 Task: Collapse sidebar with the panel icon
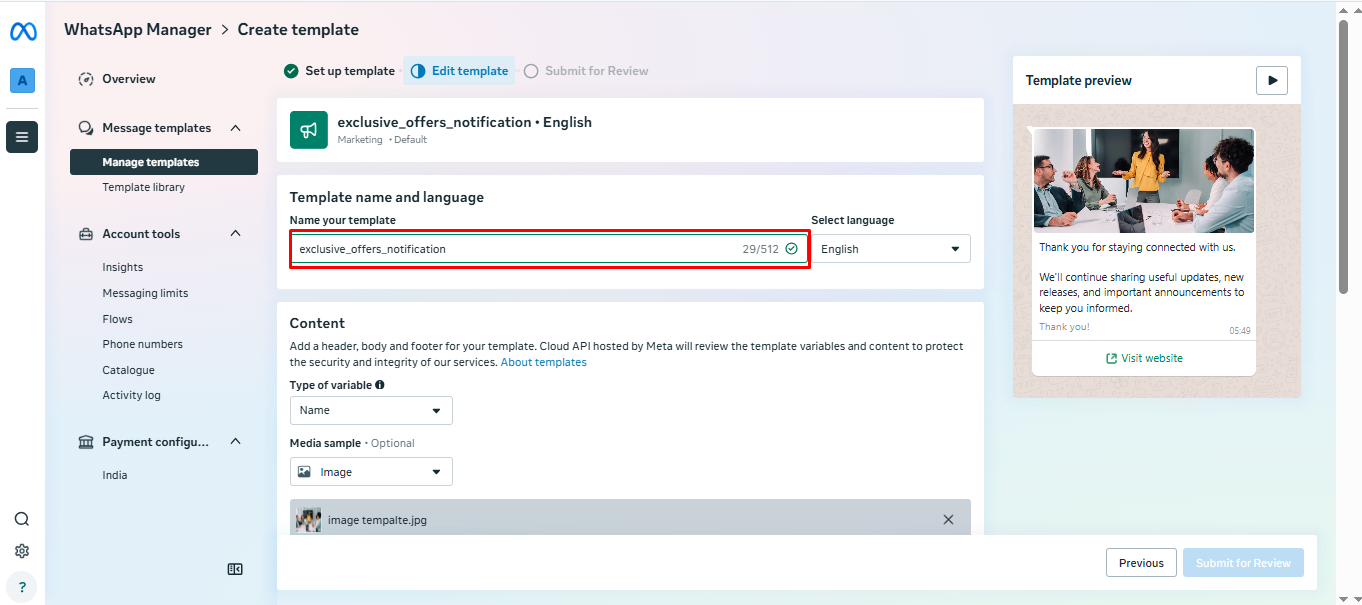[235, 569]
